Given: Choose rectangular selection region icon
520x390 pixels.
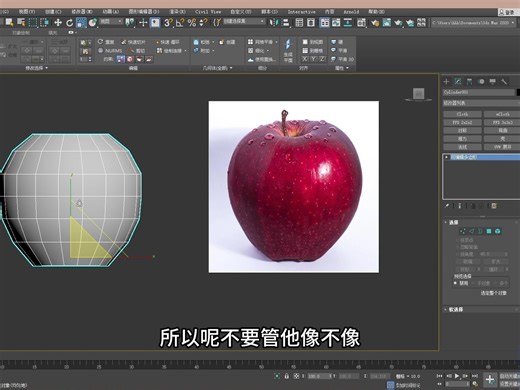Looking at the screenshot, I should (x=33, y=22).
